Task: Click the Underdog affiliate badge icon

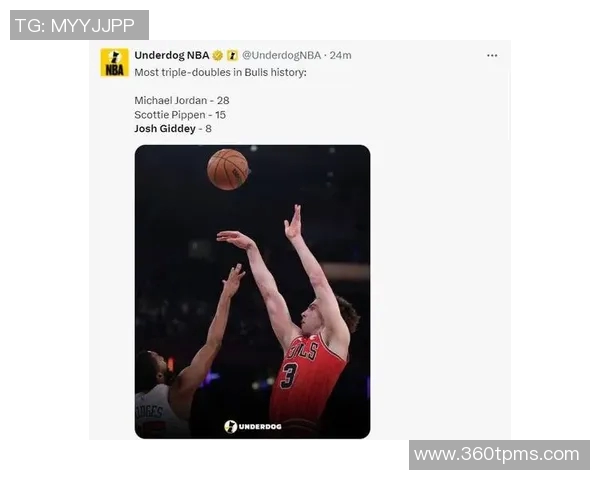Action: coord(232,56)
